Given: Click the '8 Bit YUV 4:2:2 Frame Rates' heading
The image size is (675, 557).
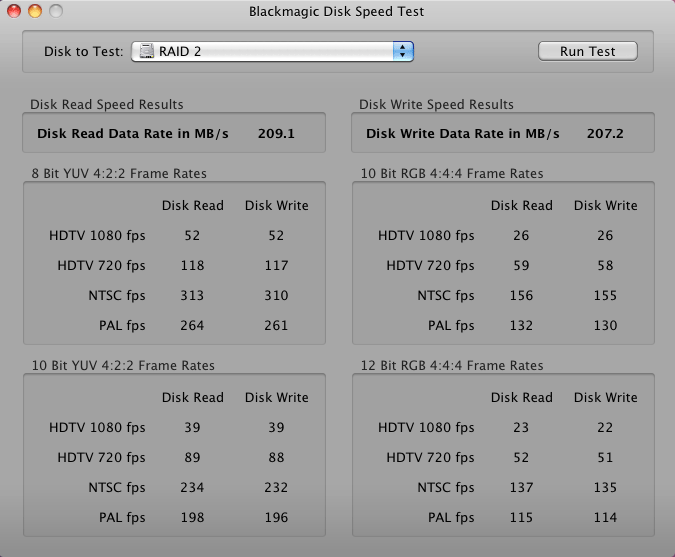Looking at the screenshot, I should (x=119, y=173).
